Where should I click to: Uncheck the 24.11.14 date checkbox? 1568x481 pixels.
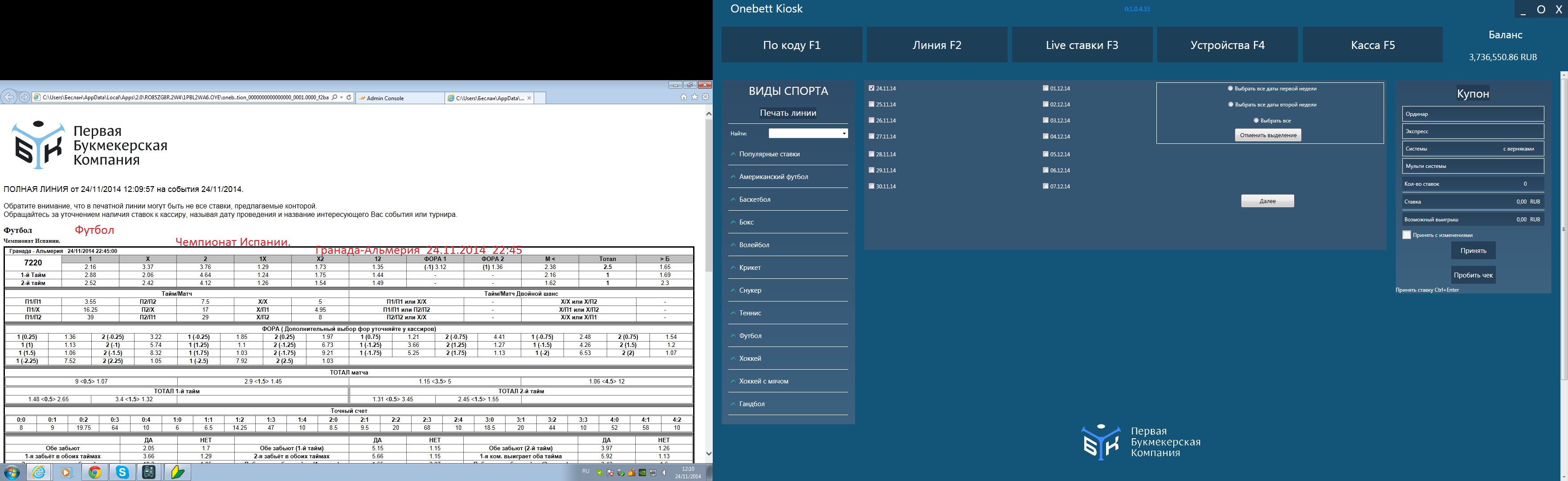tap(872, 88)
